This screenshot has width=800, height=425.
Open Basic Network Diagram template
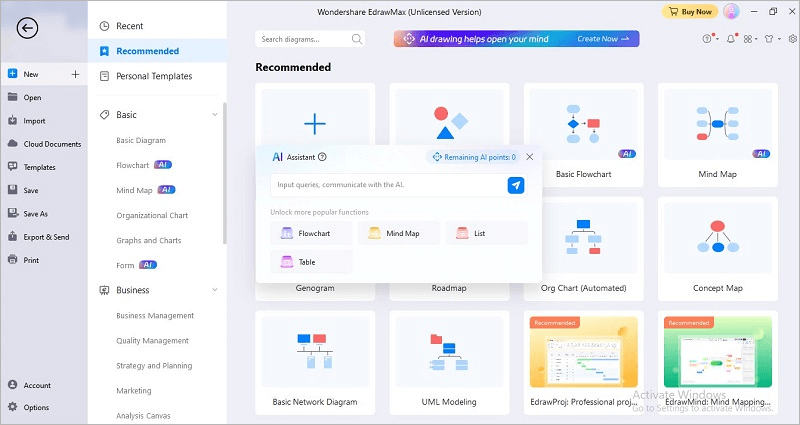(x=315, y=363)
